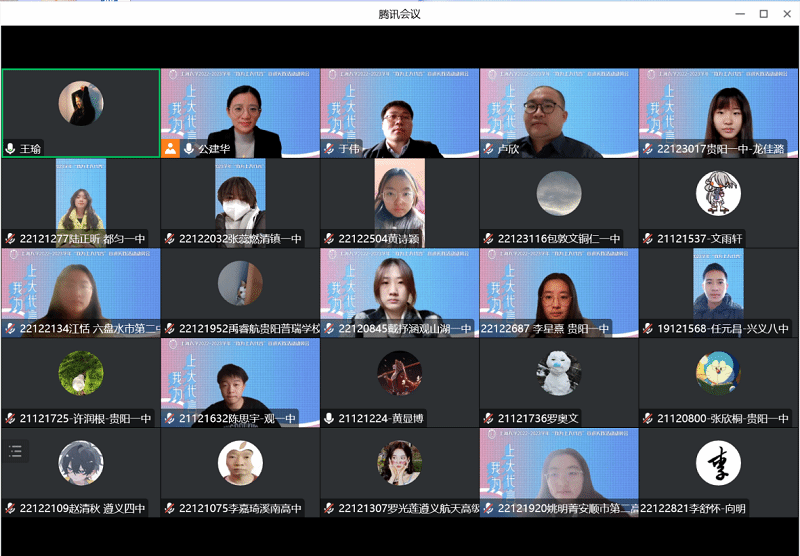
Task: Click the 李 calligraphy avatar tile
Action: coord(718,463)
